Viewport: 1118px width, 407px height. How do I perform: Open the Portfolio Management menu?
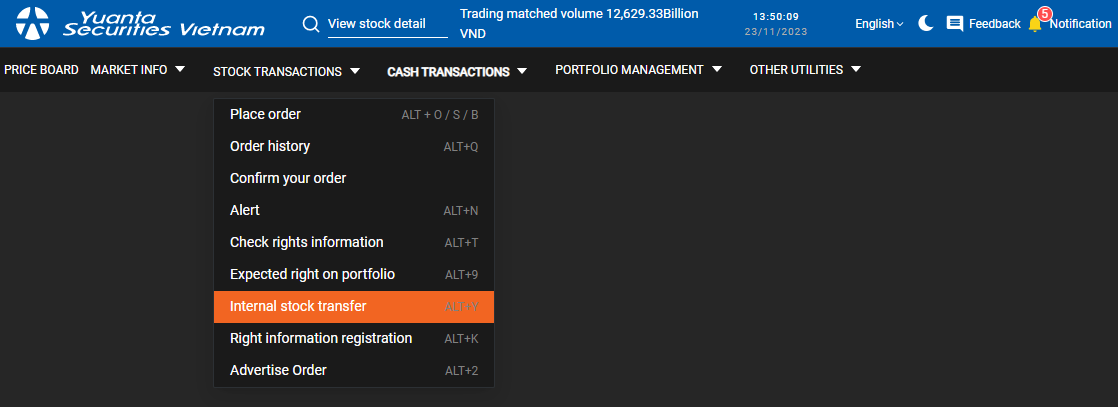[638, 70]
